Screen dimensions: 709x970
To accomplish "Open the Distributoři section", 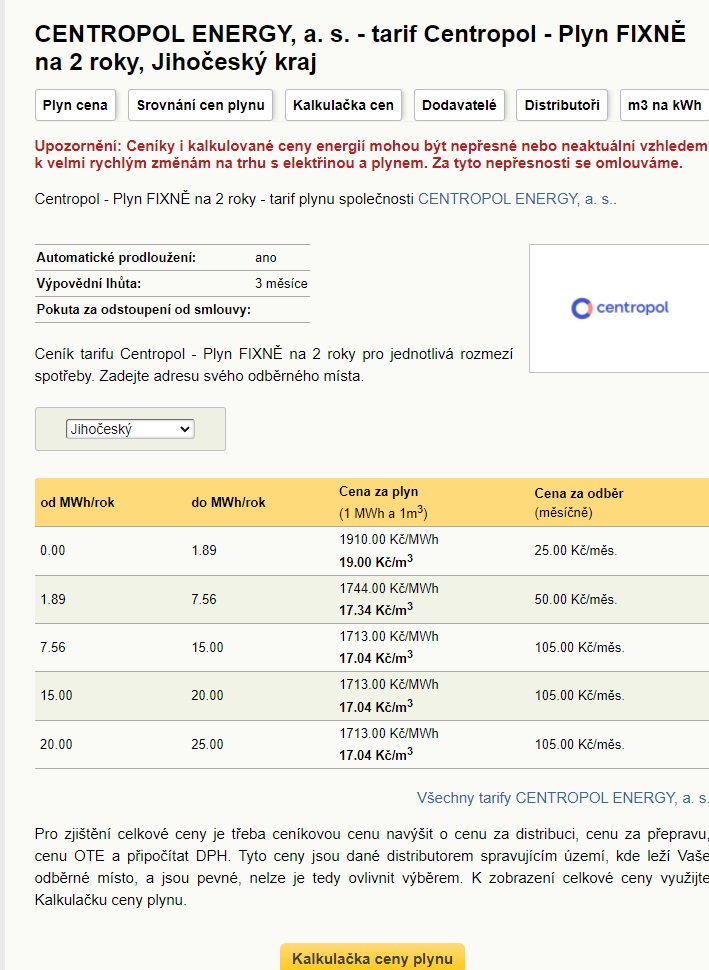I will pyautogui.click(x=562, y=105).
